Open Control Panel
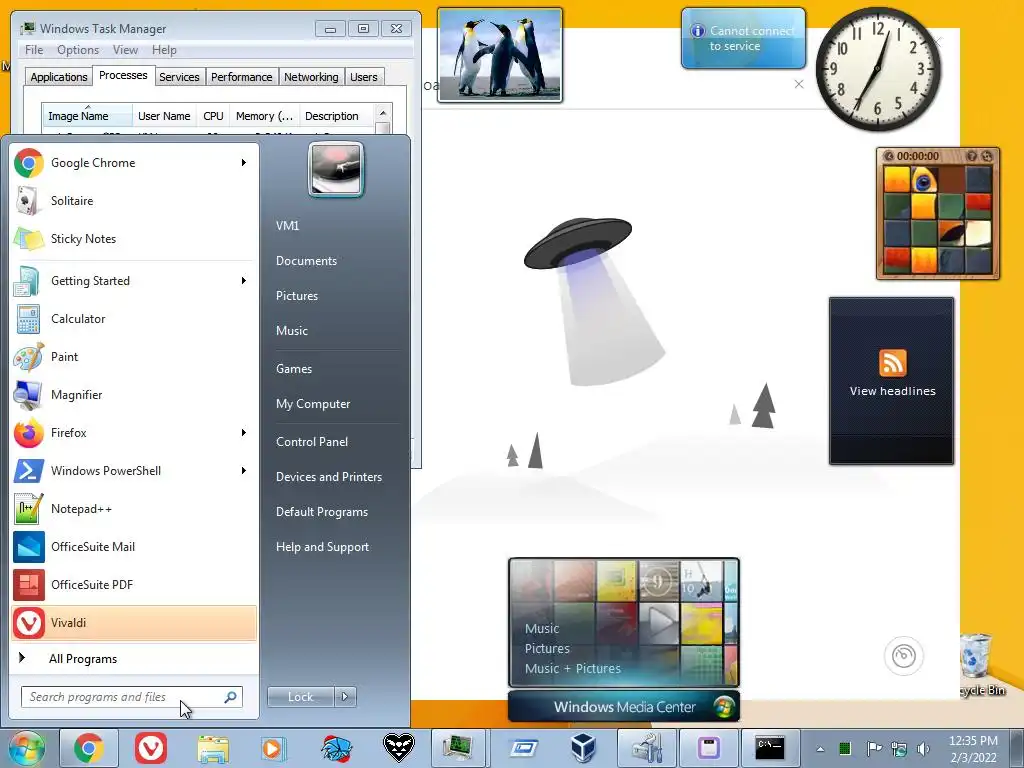1024x768 pixels. click(312, 441)
